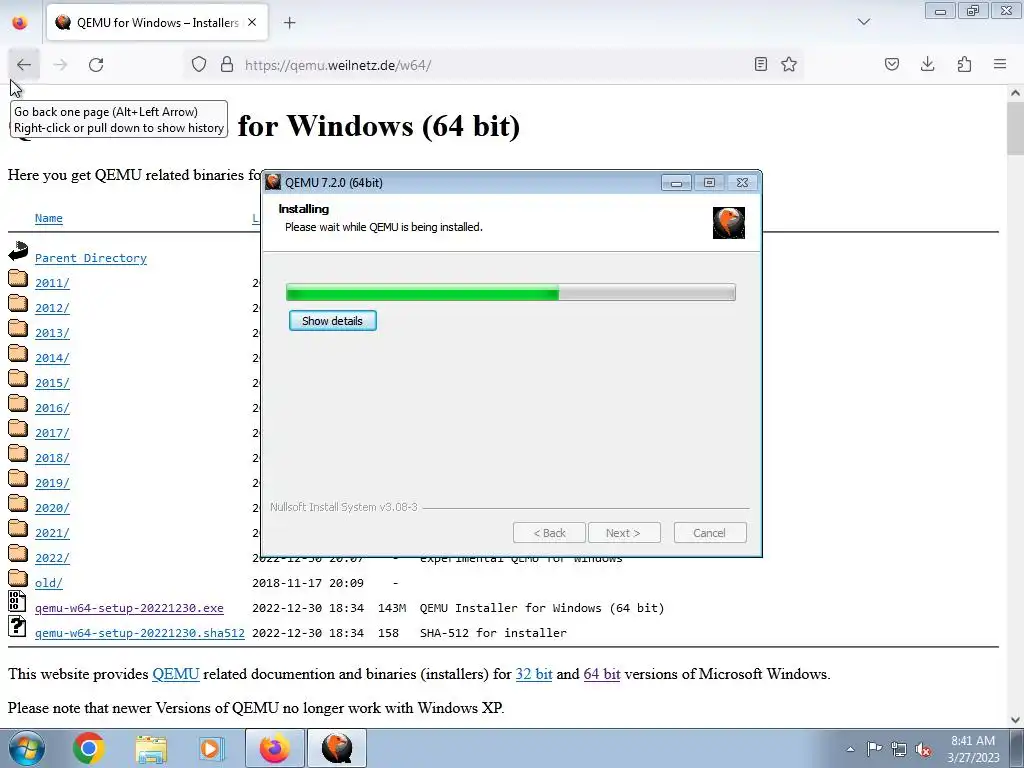Open the Firefox downloads panel

(927, 64)
